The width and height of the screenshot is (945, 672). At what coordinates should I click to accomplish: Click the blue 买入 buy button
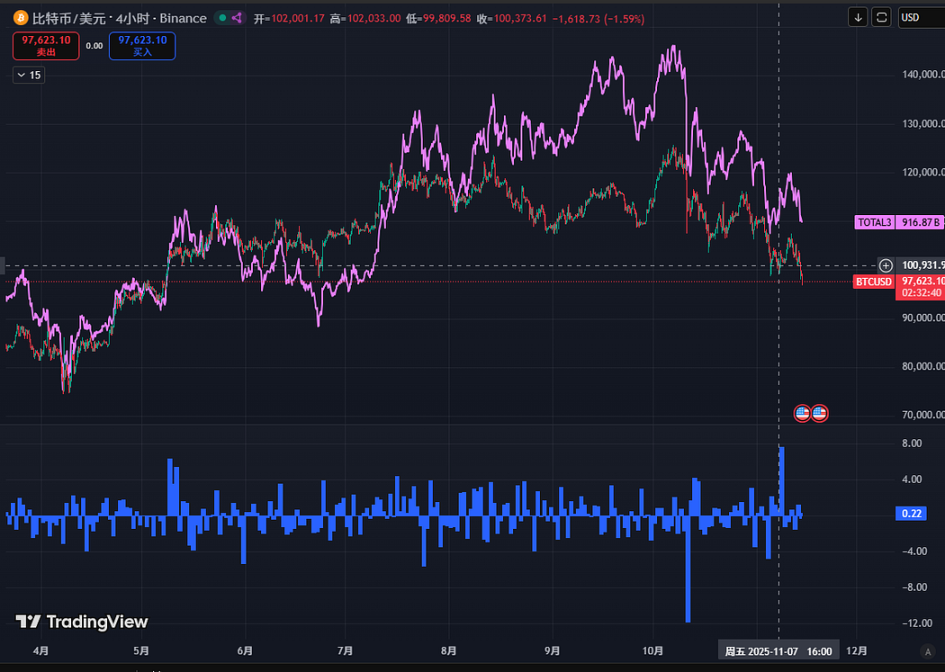coord(142,45)
